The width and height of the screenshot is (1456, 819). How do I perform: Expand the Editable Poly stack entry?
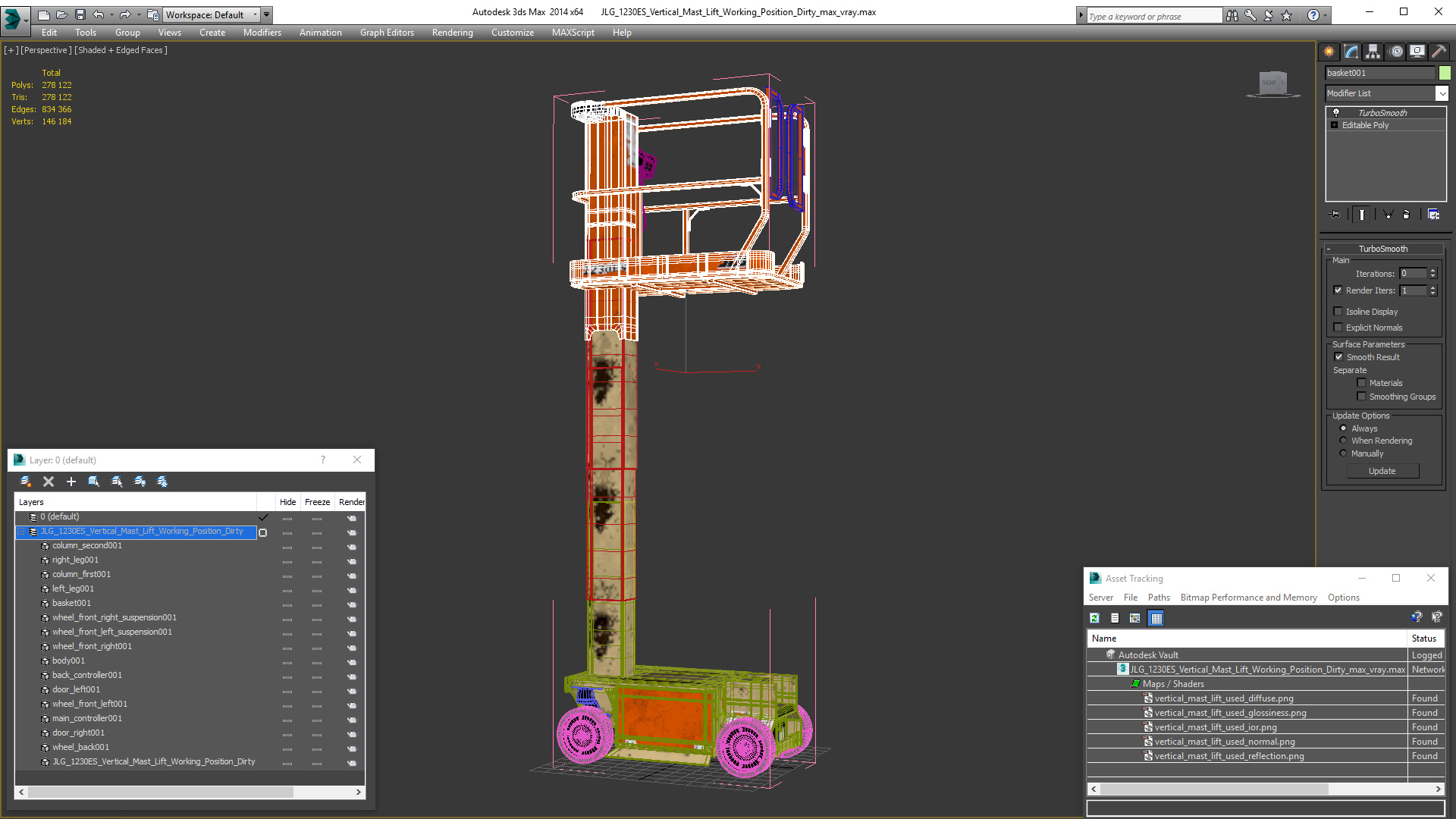[1335, 125]
